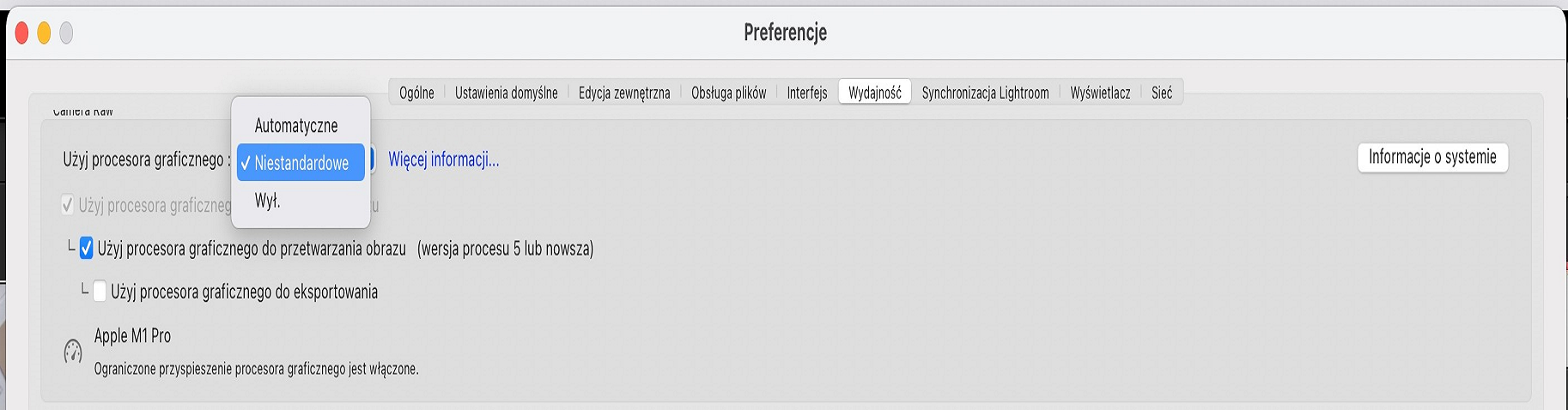Open the Wyświetlacz tab
This screenshot has width=1568, height=410.
click(1100, 93)
